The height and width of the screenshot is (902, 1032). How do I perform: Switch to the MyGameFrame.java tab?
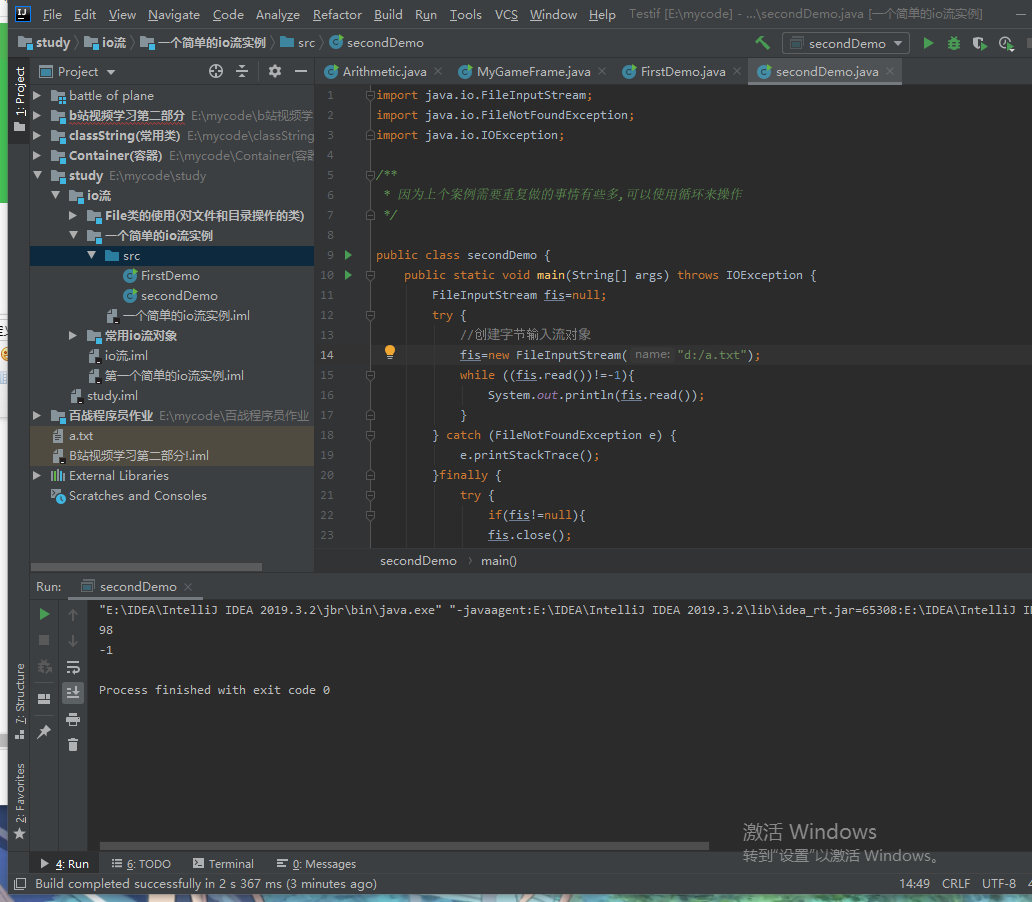[532, 71]
